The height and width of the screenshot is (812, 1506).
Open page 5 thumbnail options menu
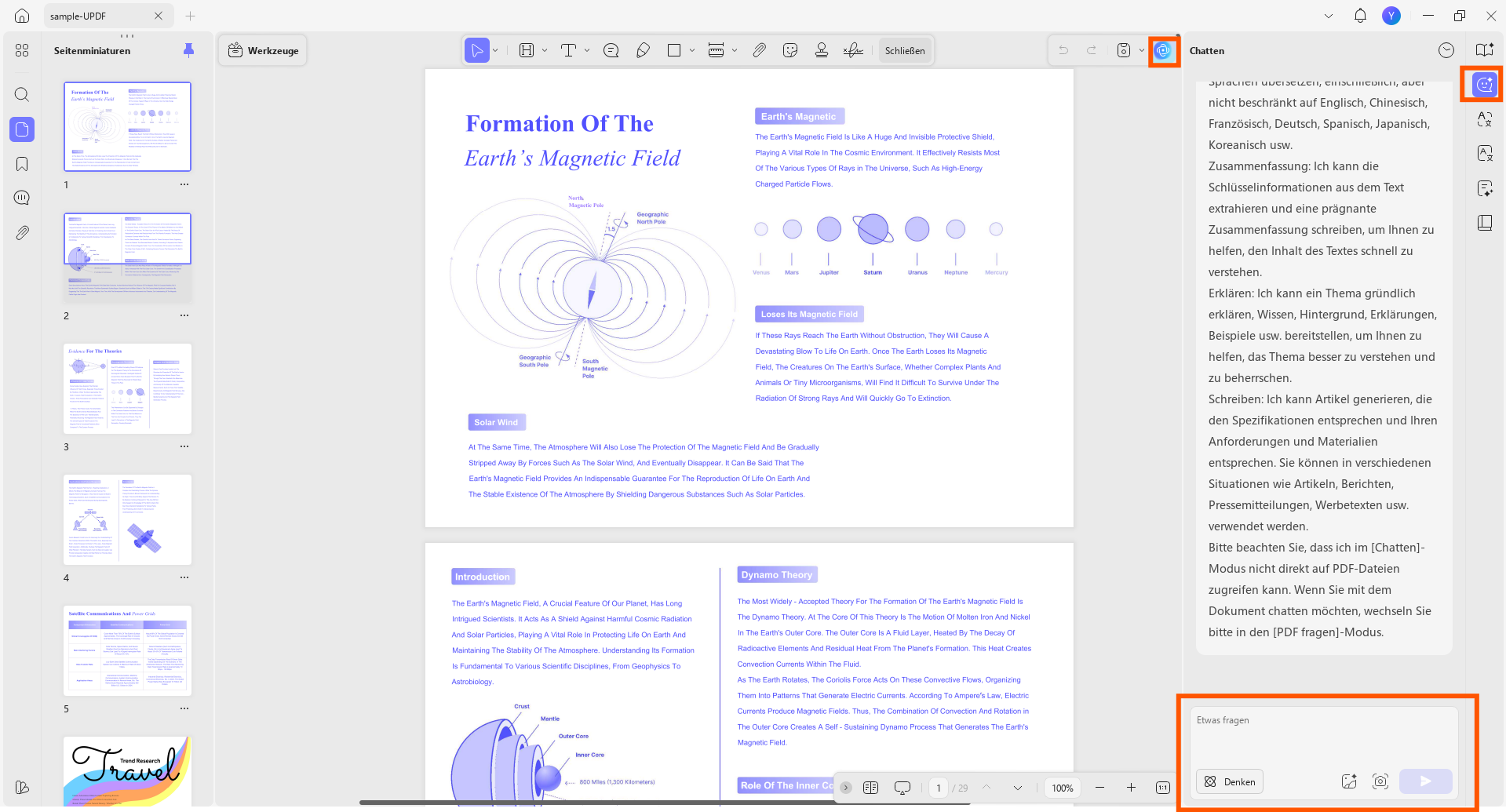click(x=184, y=708)
